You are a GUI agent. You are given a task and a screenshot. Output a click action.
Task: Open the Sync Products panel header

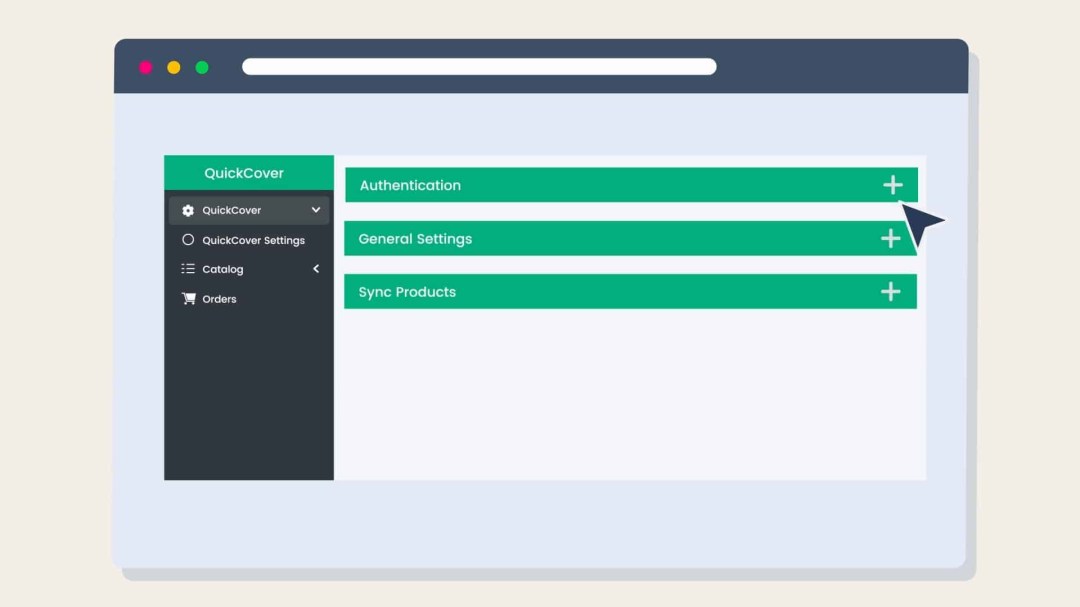tap(630, 291)
